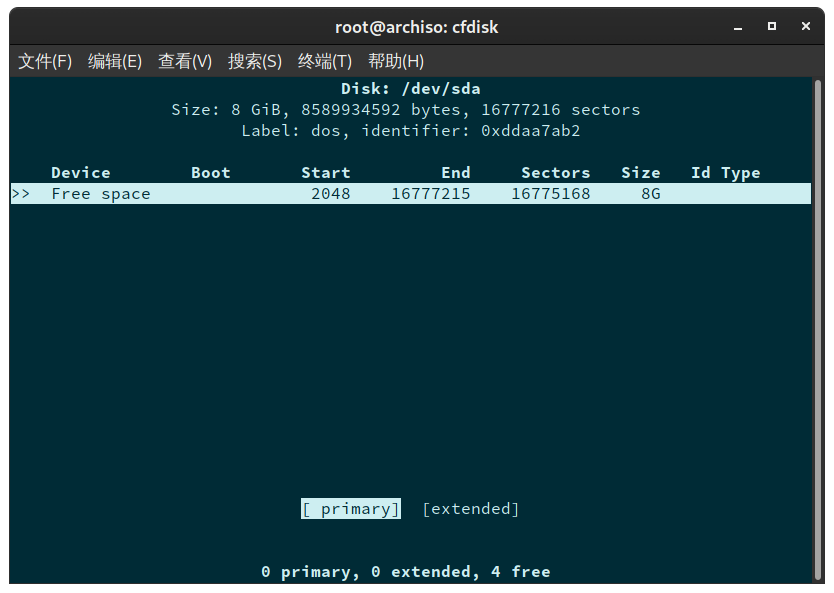The image size is (834, 593).
Task: Click the Boot column header
Action: click(x=210, y=172)
